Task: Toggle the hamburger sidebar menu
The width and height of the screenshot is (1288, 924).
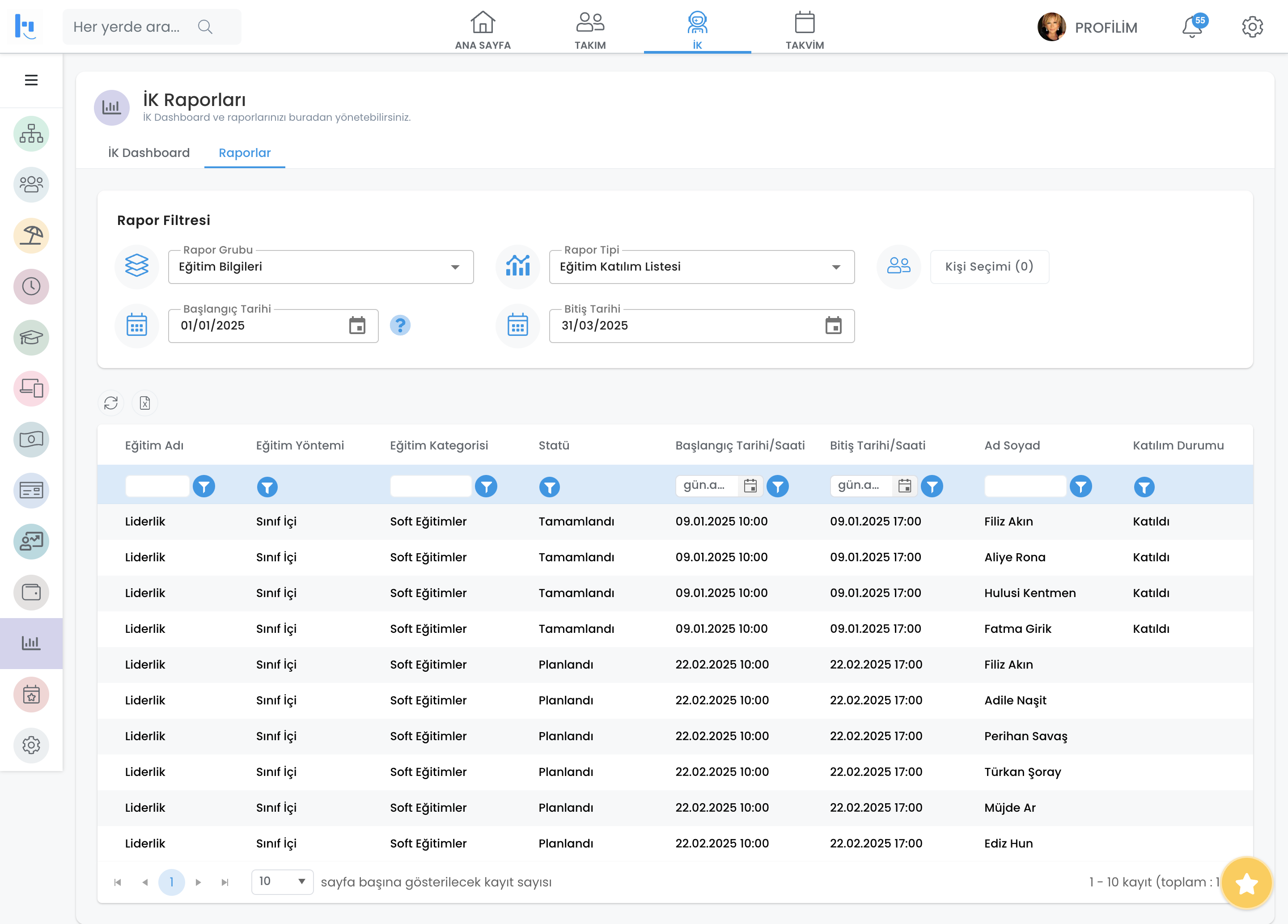Action: (x=31, y=80)
